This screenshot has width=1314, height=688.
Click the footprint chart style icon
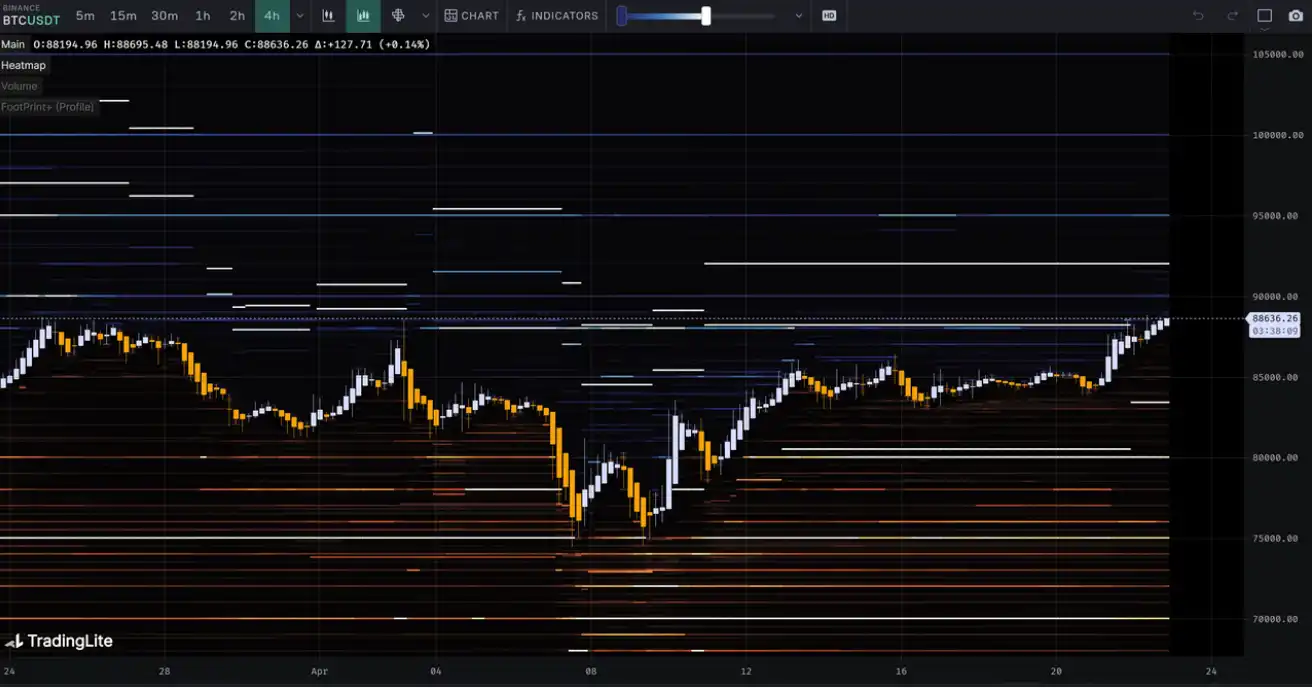click(398, 16)
